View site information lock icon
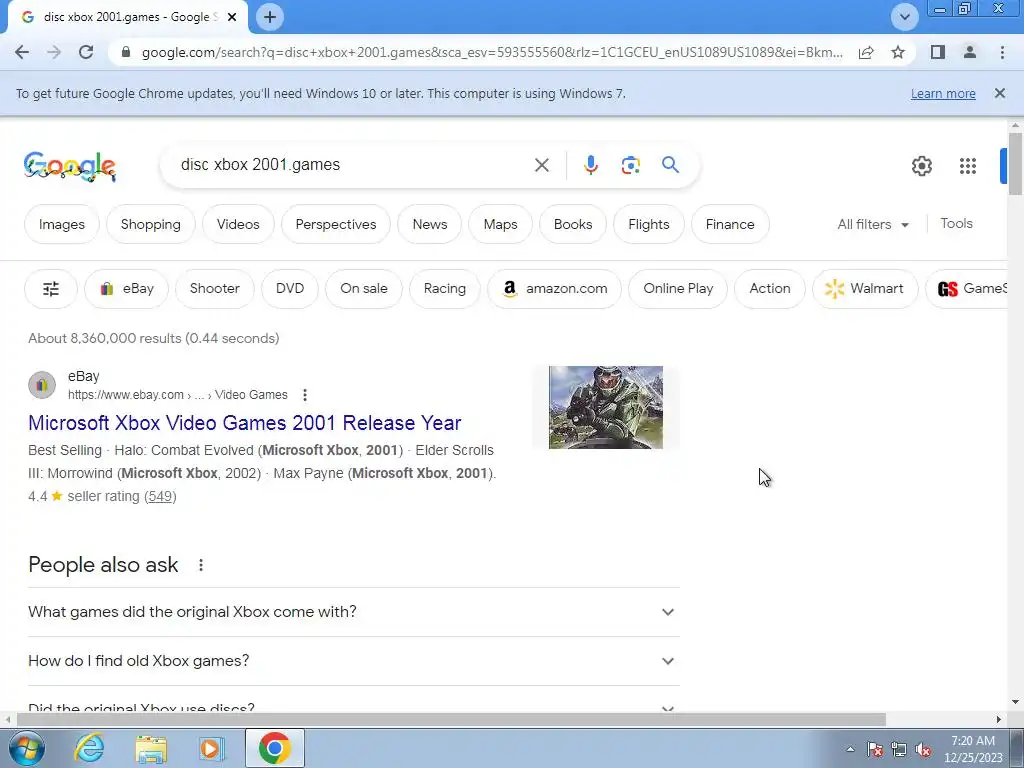 tap(127, 52)
